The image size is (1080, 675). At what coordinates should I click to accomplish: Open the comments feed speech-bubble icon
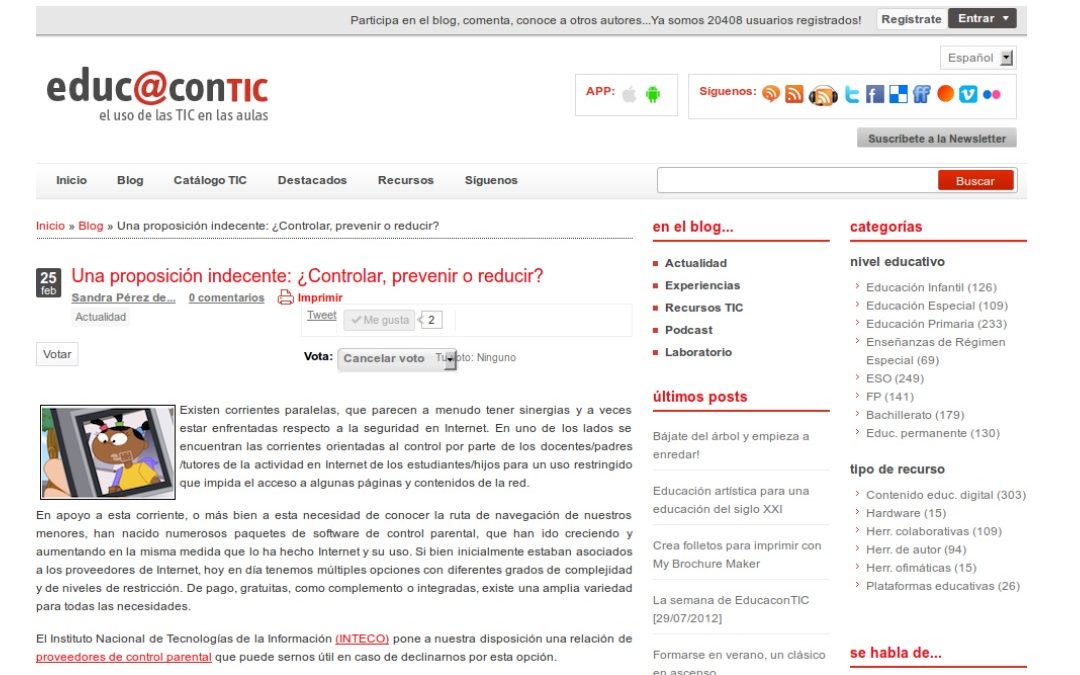(x=771, y=94)
